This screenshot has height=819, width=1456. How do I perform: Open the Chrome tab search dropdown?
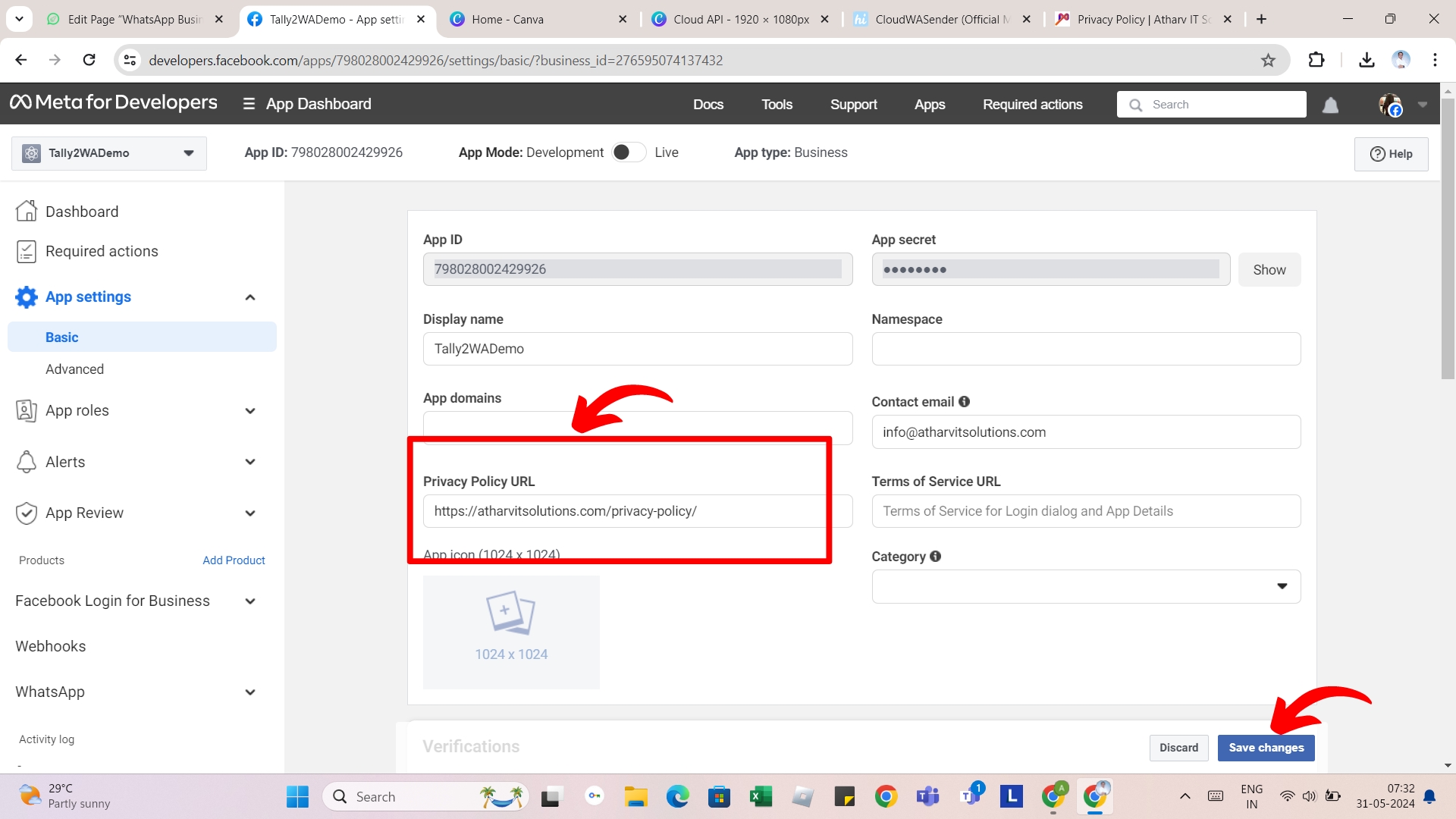pos(19,19)
